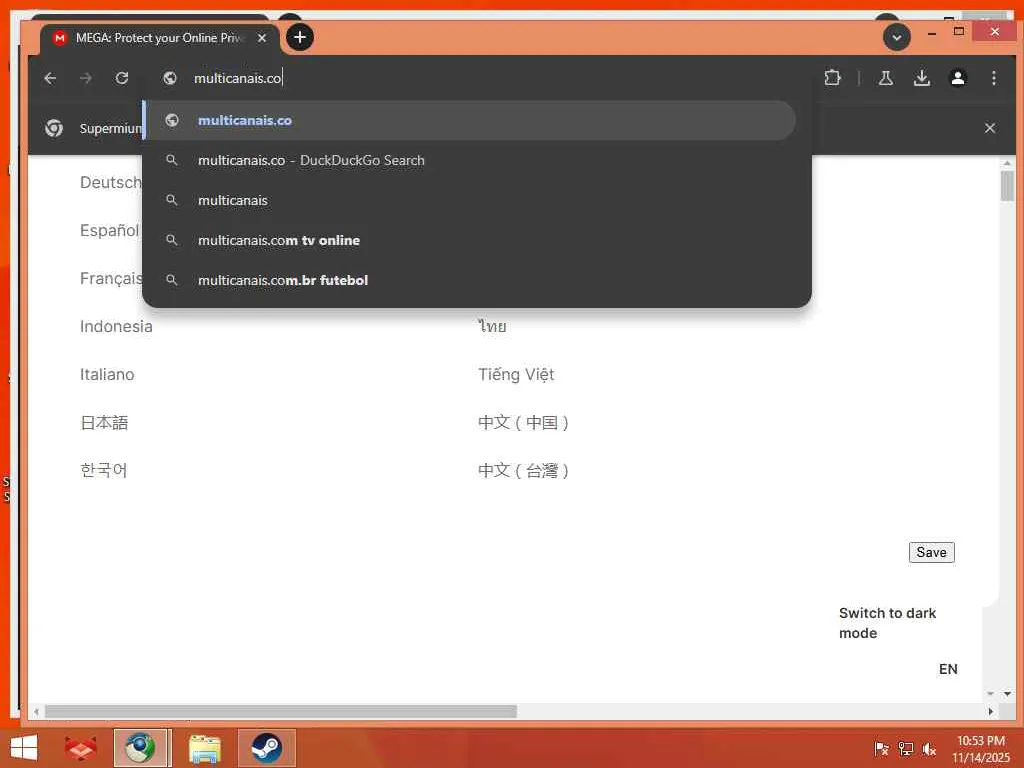Open the Extensions puzzle icon
The width and height of the screenshot is (1024, 768).
[832, 78]
